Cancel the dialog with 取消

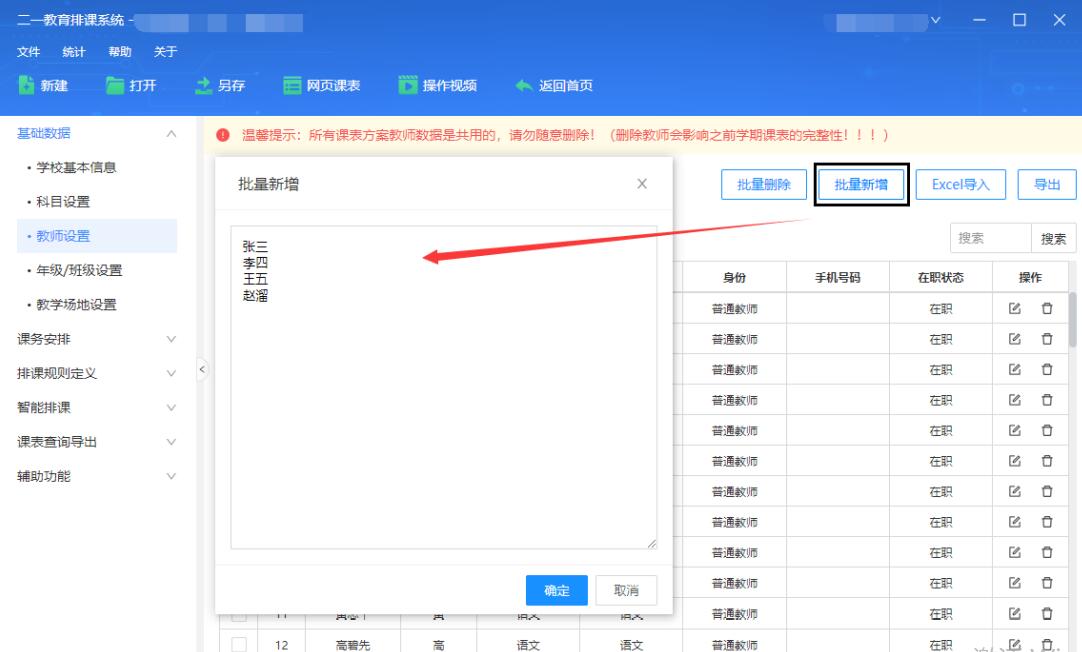coord(627,590)
